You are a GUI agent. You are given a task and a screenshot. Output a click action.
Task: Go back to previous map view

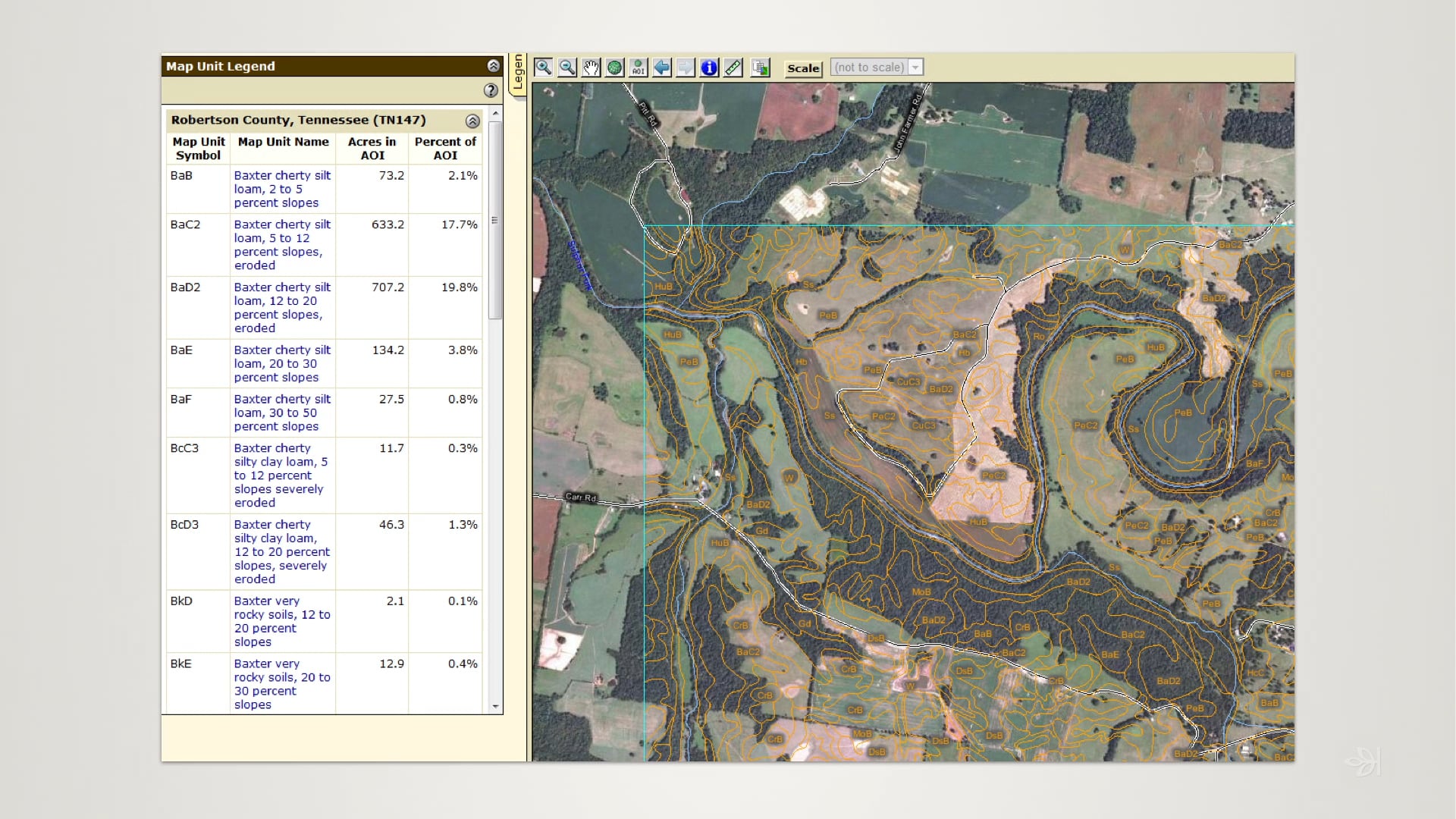[662, 67]
